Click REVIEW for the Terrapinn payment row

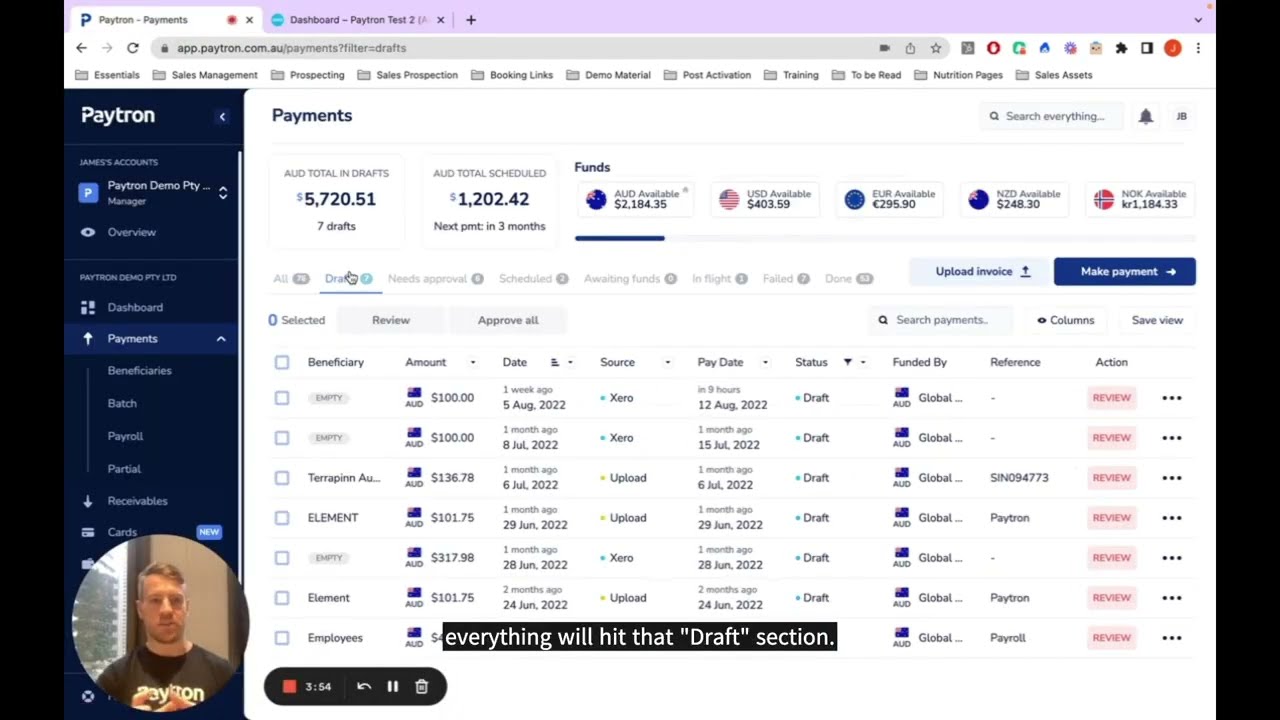(x=1111, y=478)
